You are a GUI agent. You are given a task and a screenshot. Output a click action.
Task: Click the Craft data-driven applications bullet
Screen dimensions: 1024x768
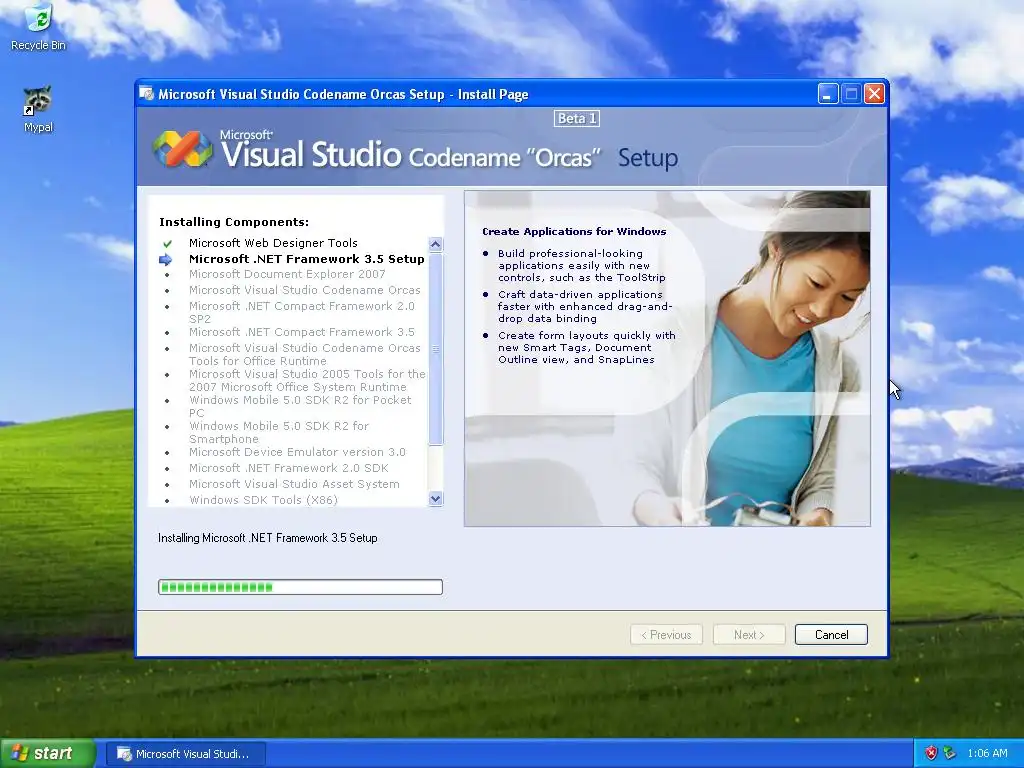tap(584, 306)
